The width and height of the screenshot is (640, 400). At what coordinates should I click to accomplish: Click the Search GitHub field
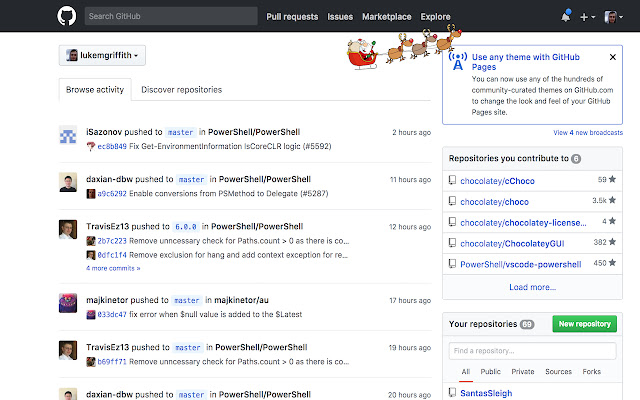coord(171,16)
